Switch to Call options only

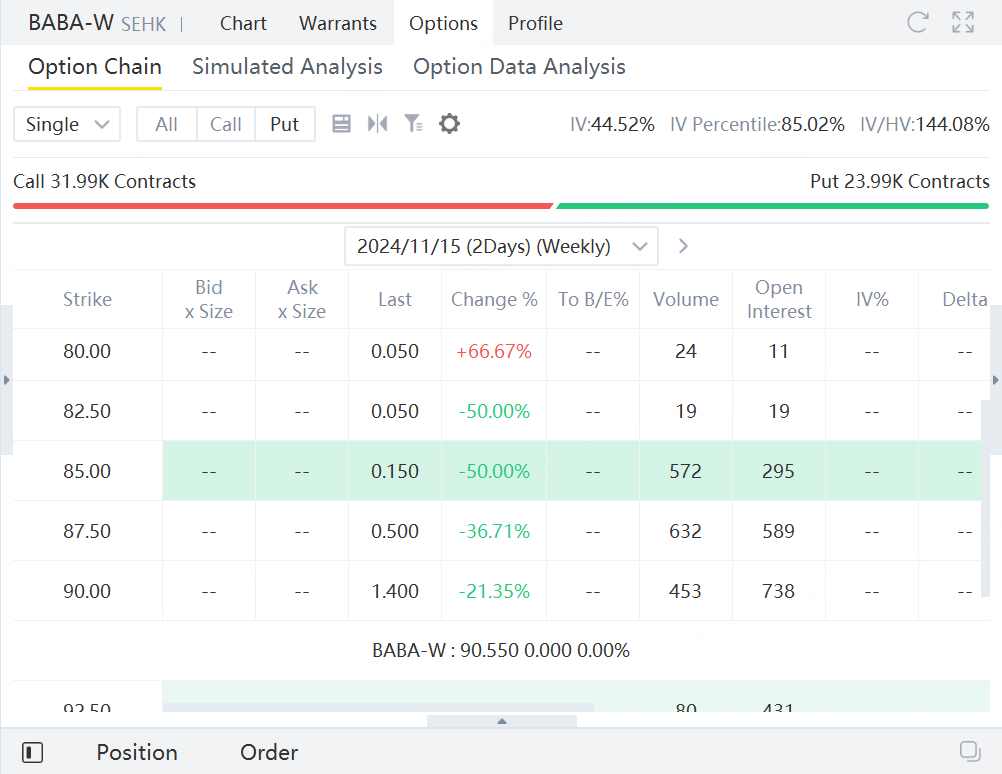coord(226,124)
